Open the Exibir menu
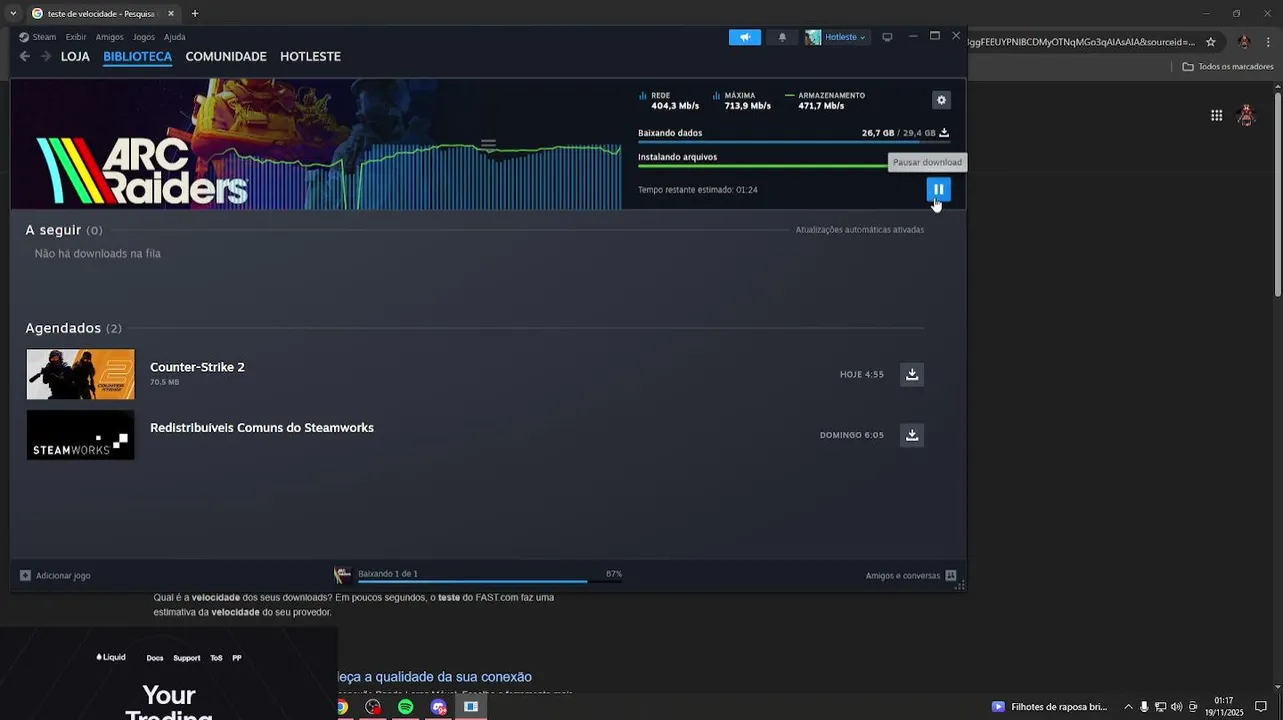The image size is (1283, 720). point(76,37)
